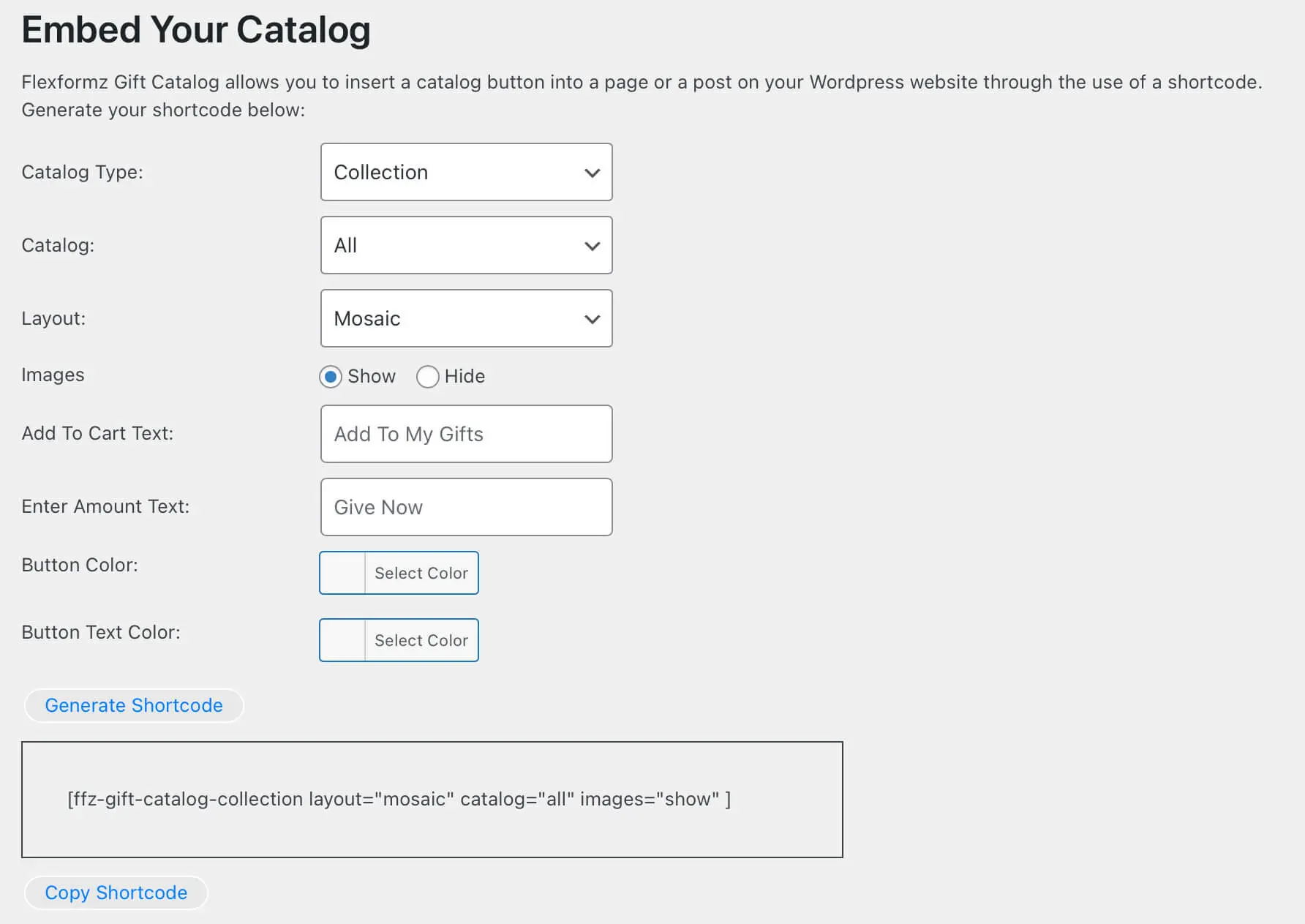Image resolution: width=1305 pixels, height=924 pixels.
Task: Click the Button Text Color swatch preview
Action: [342, 640]
